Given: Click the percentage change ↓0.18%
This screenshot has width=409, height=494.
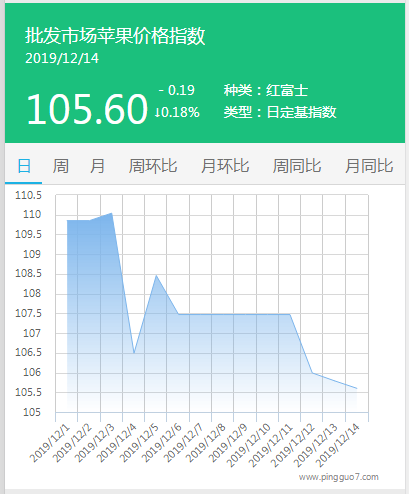Looking at the screenshot, I should click(x=177, y=112).
